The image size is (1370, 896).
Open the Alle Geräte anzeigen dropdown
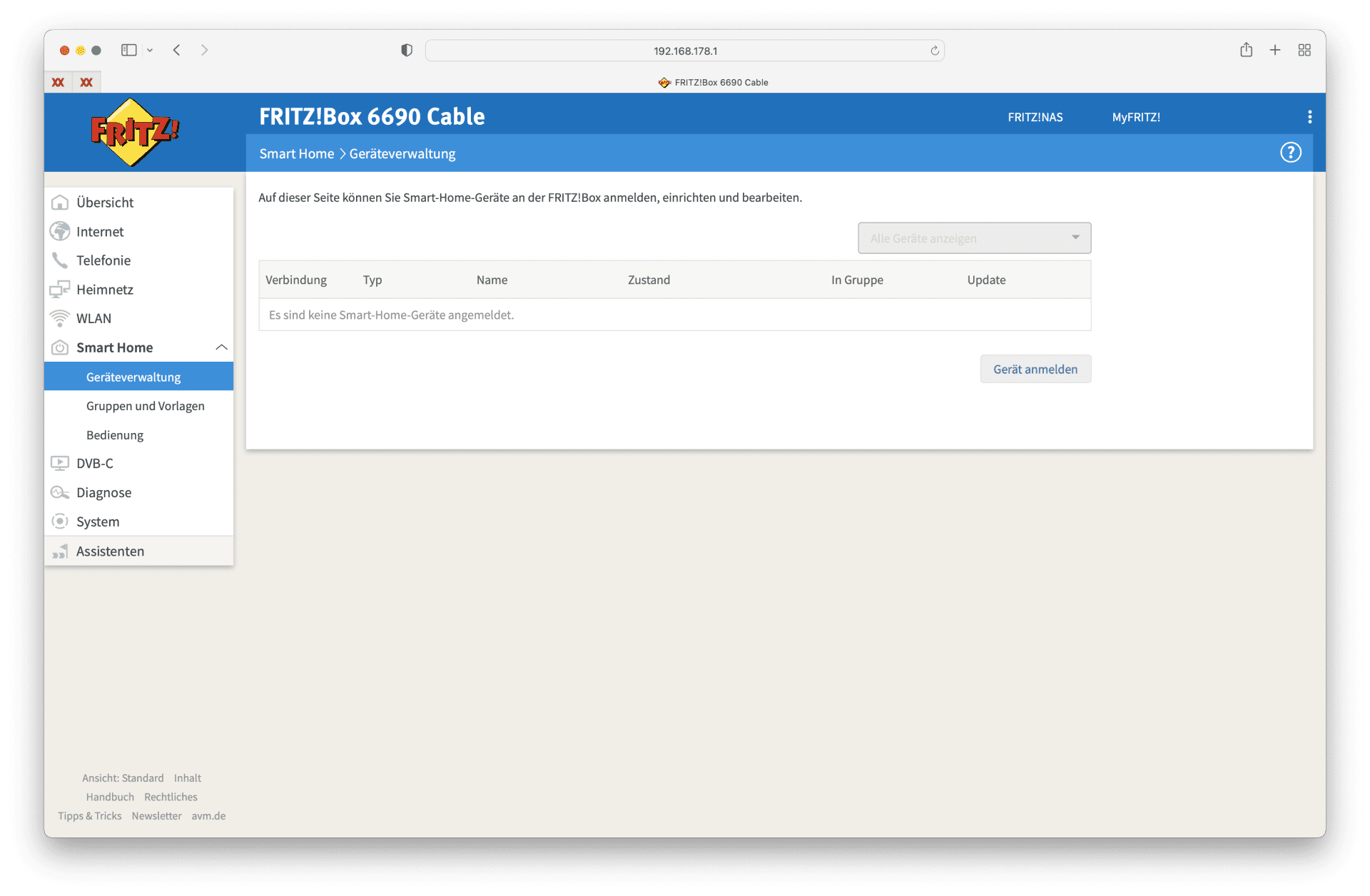tap(974, 238)
